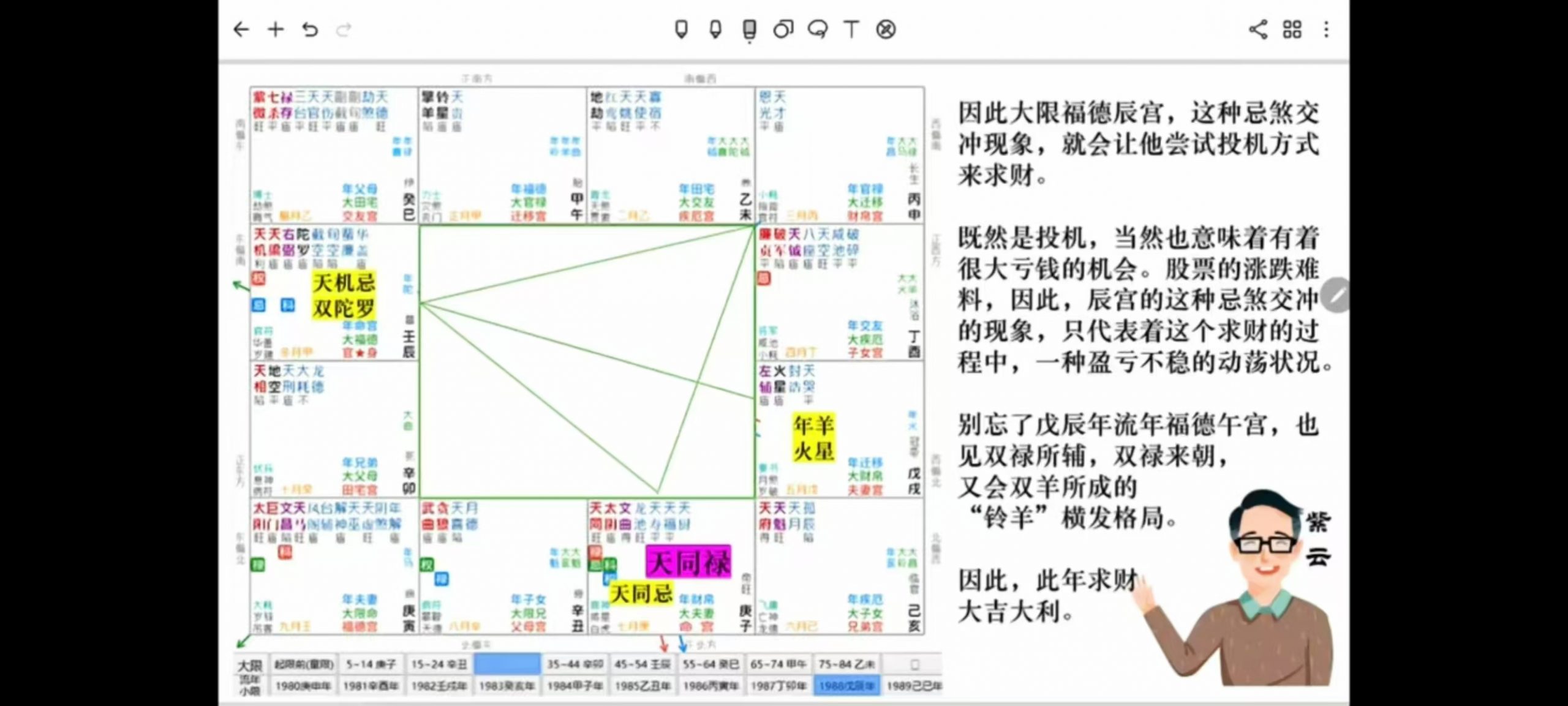
Task: Select the highlighter marker tool
Action: click(749, 31)
